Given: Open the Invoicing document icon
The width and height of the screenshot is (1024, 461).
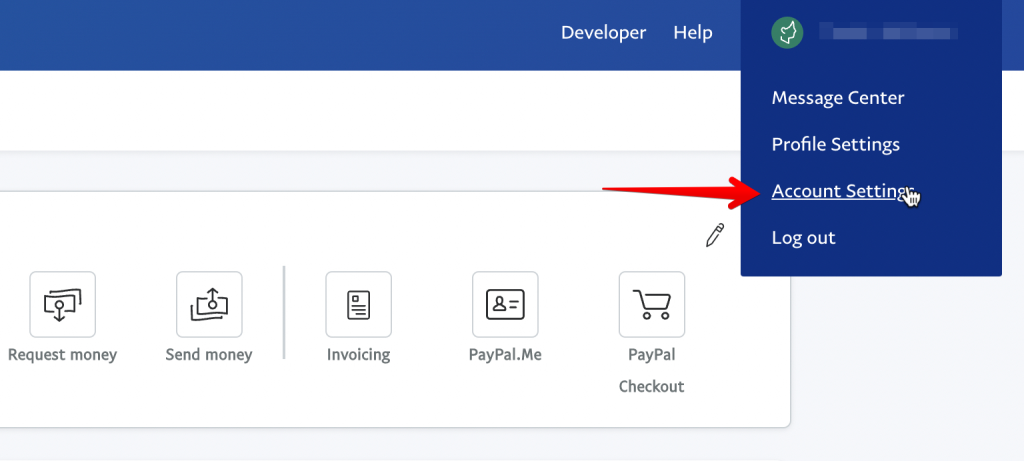Looking at the screenshot, I should pos(358,304).
